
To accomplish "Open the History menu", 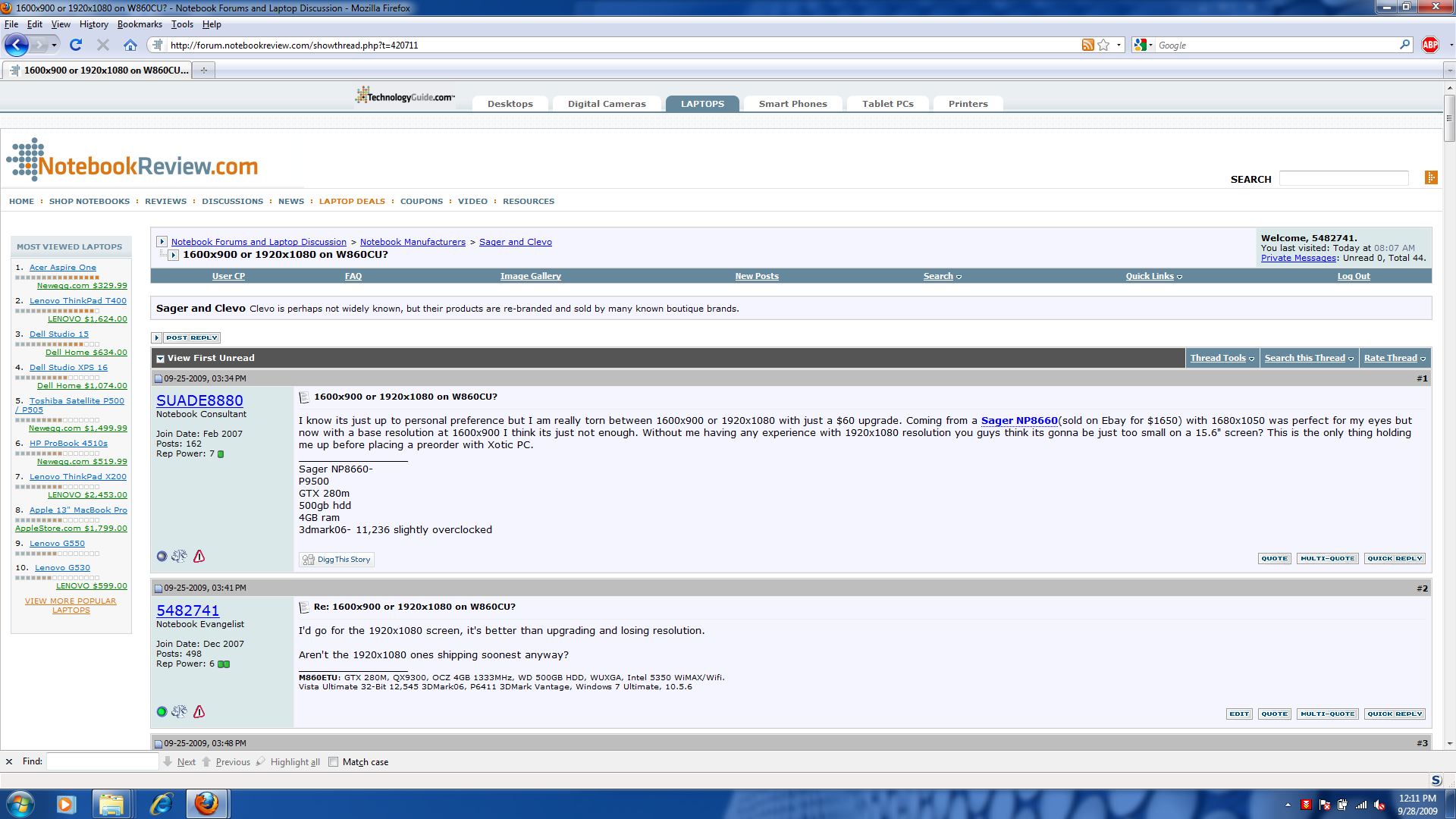I will 93,24.
